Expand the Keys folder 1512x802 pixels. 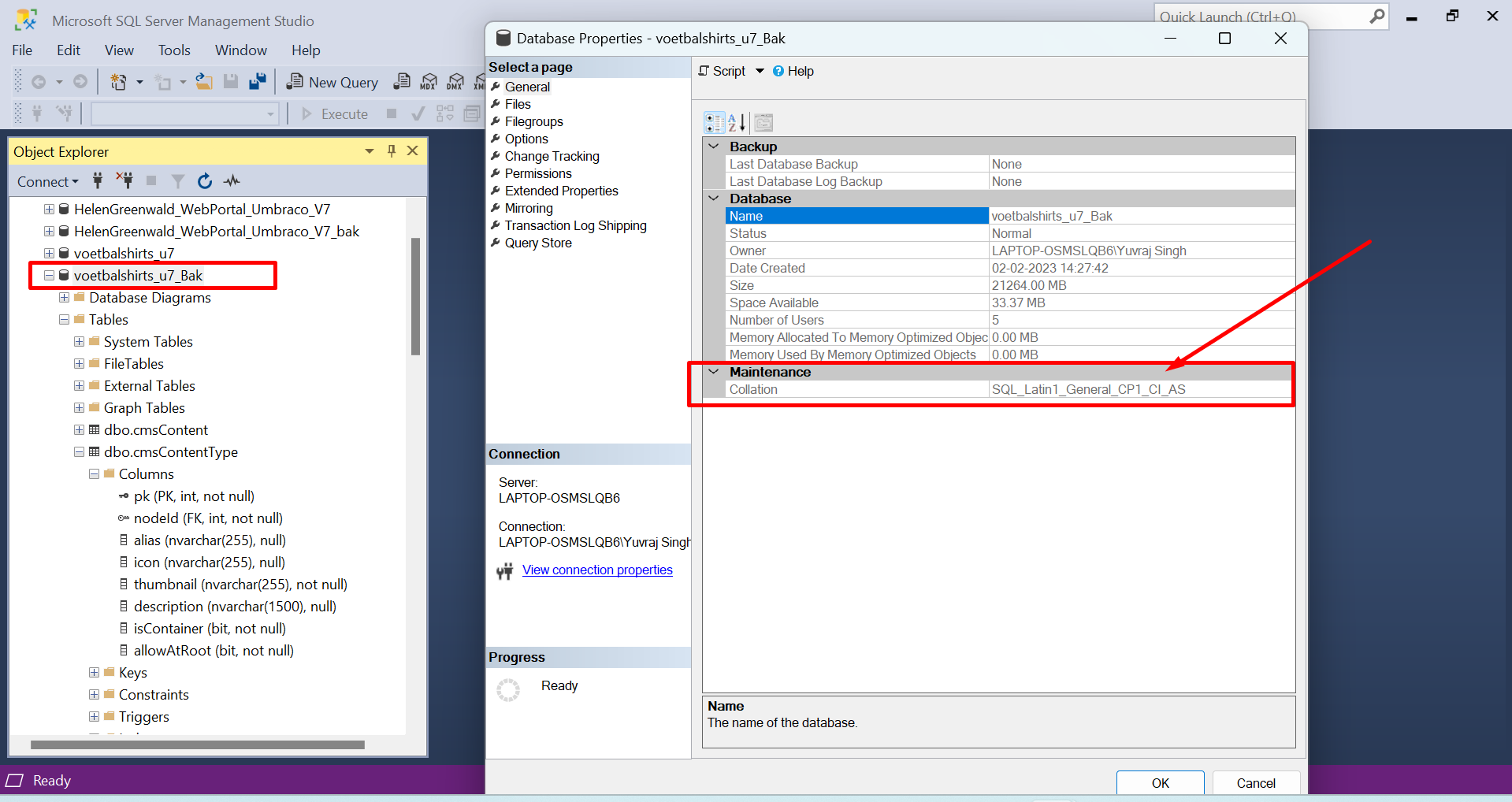point(94,673)
